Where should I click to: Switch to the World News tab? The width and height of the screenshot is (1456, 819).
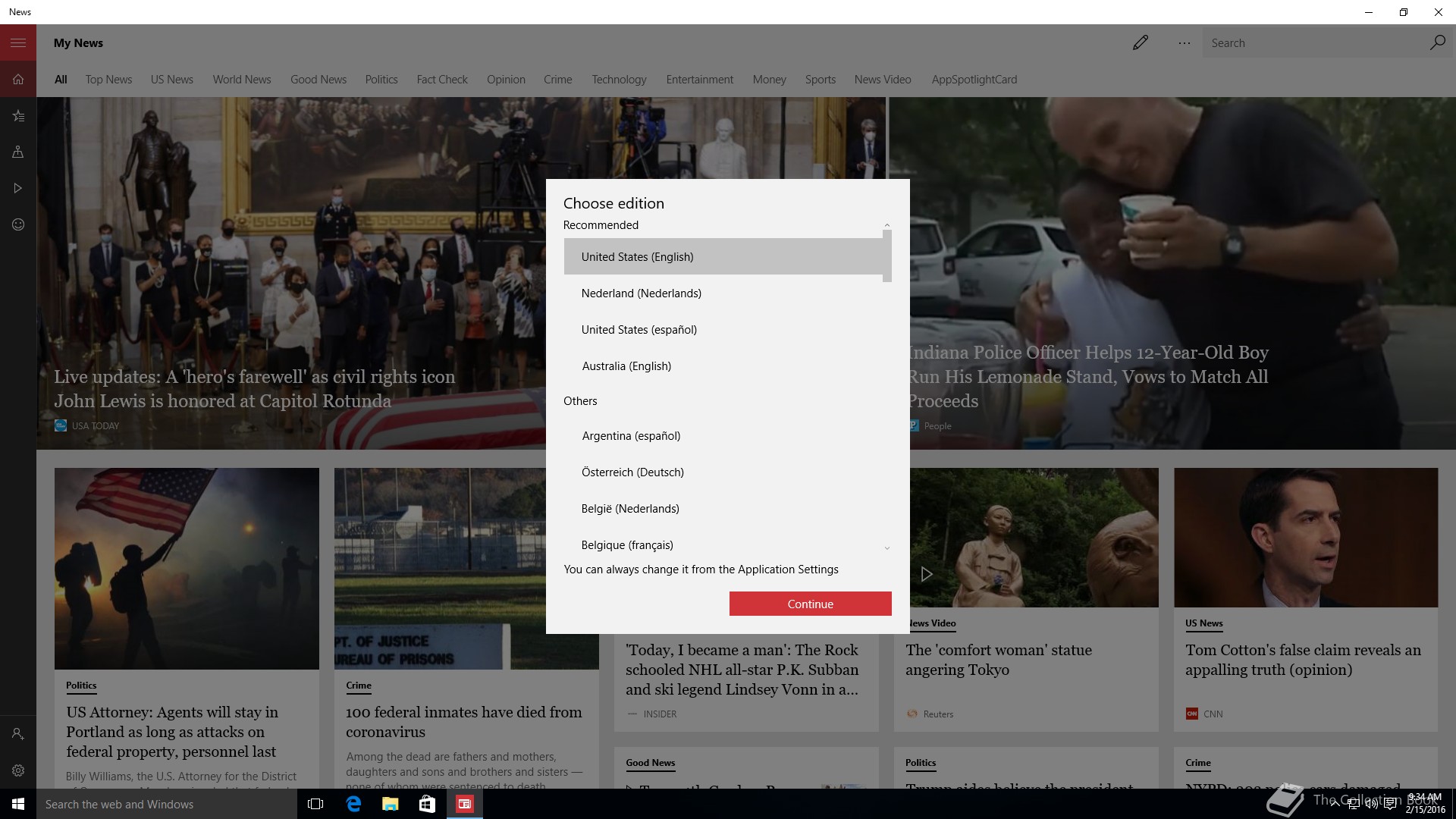[241, 80]
